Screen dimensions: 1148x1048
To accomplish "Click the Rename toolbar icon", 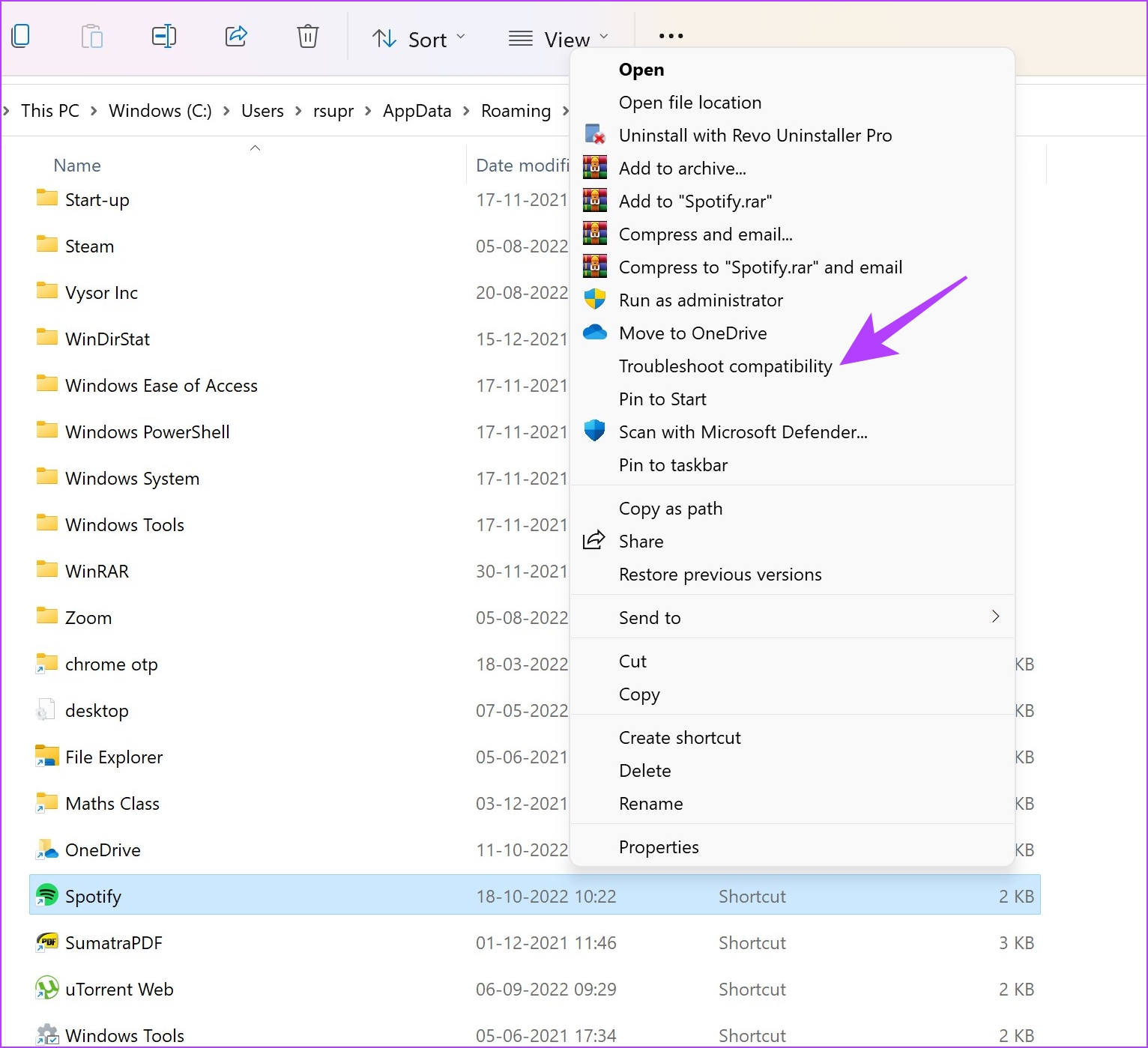I will [x=164, y=36].
